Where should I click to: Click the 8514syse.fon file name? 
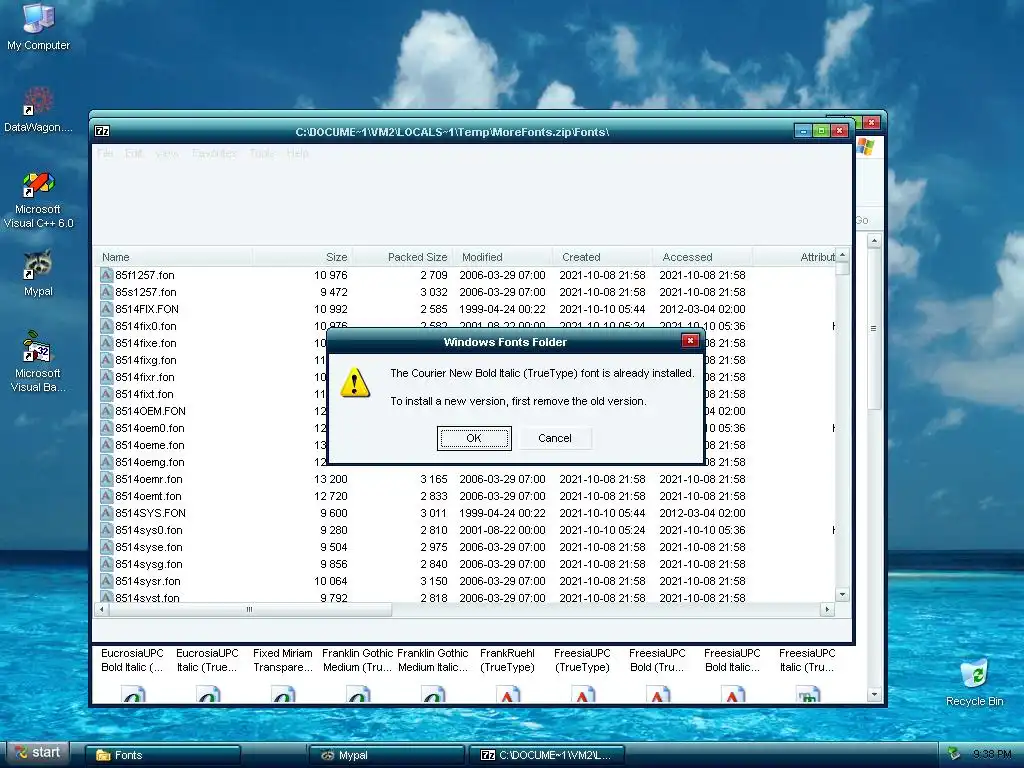(x=149, y=547)
